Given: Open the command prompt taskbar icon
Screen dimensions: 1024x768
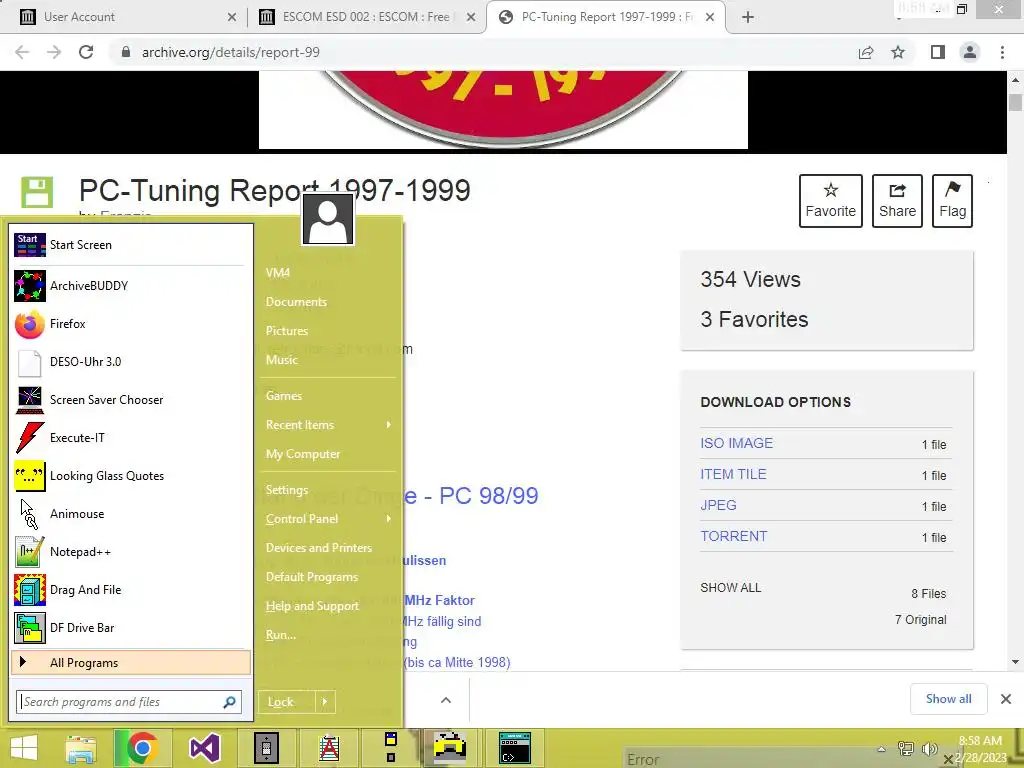Looking at the screenshot, I should pyautogui.click(x=515, y=748).
